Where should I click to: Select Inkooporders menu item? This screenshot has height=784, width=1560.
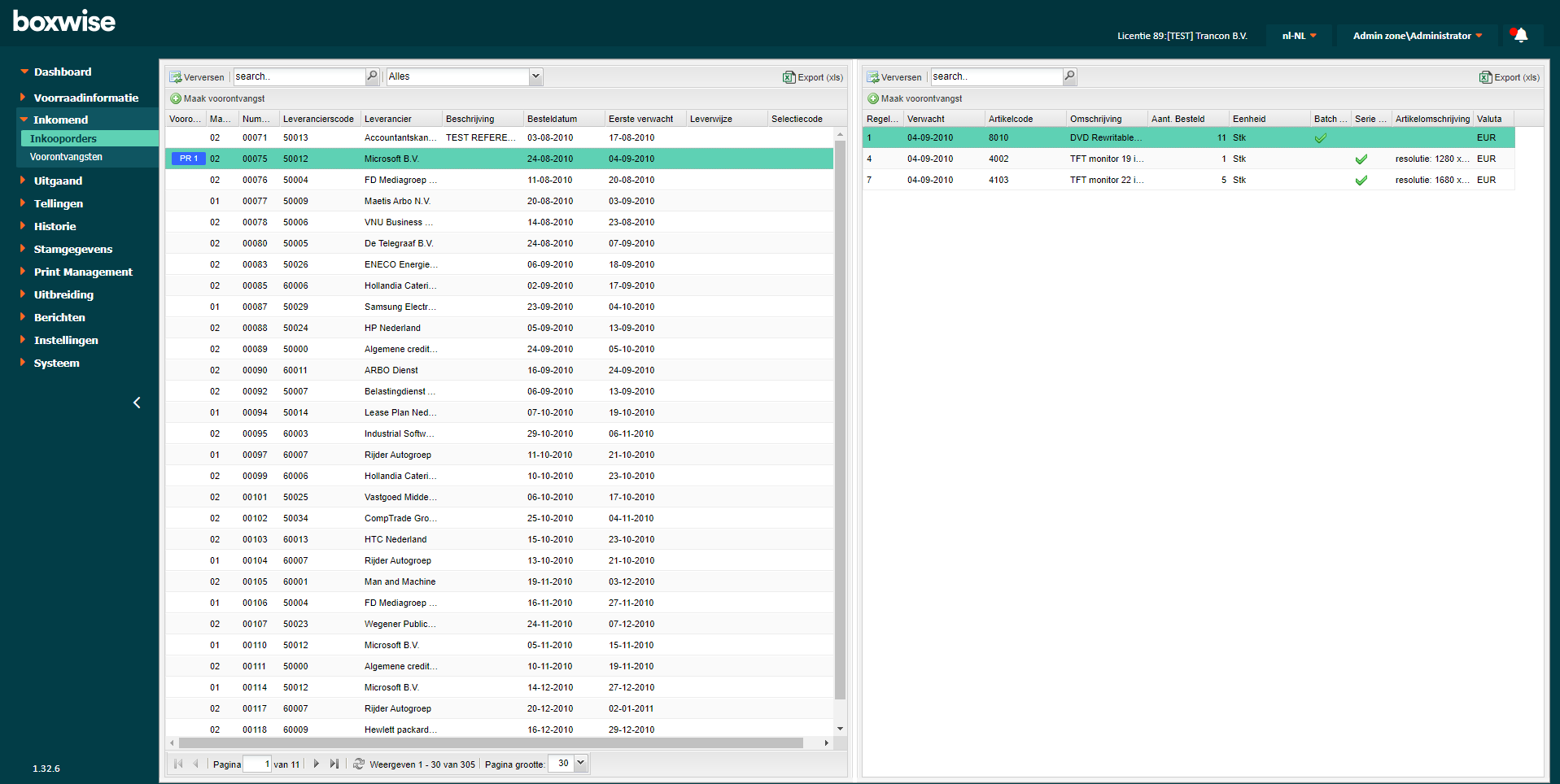[x=90, y=138]
